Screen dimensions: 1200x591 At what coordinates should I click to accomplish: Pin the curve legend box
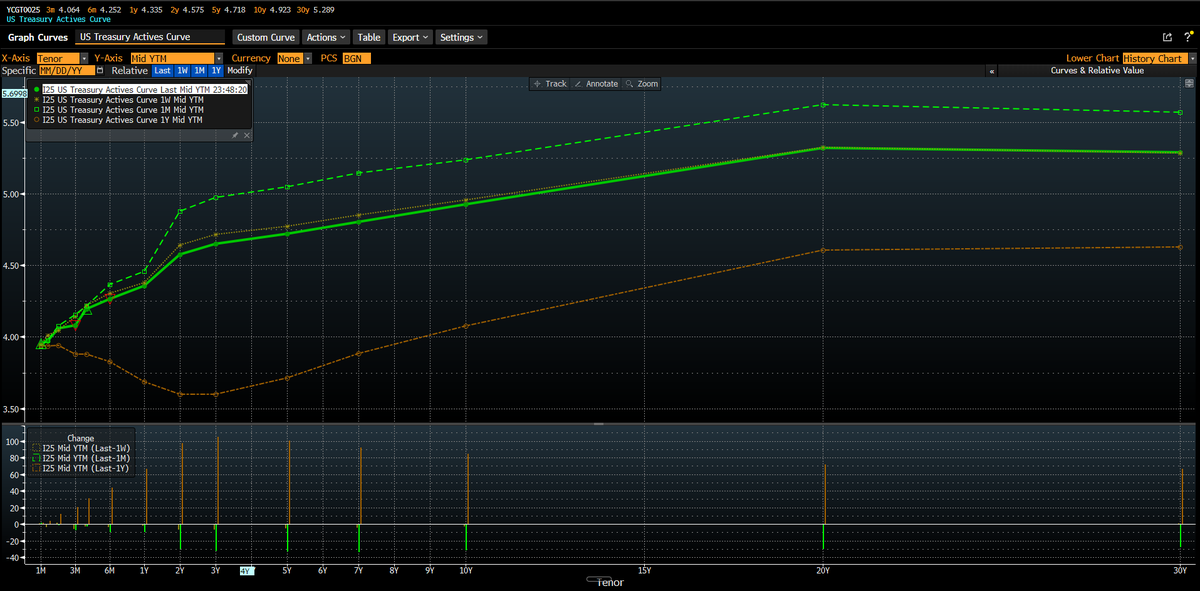click(x=235, y=135)
